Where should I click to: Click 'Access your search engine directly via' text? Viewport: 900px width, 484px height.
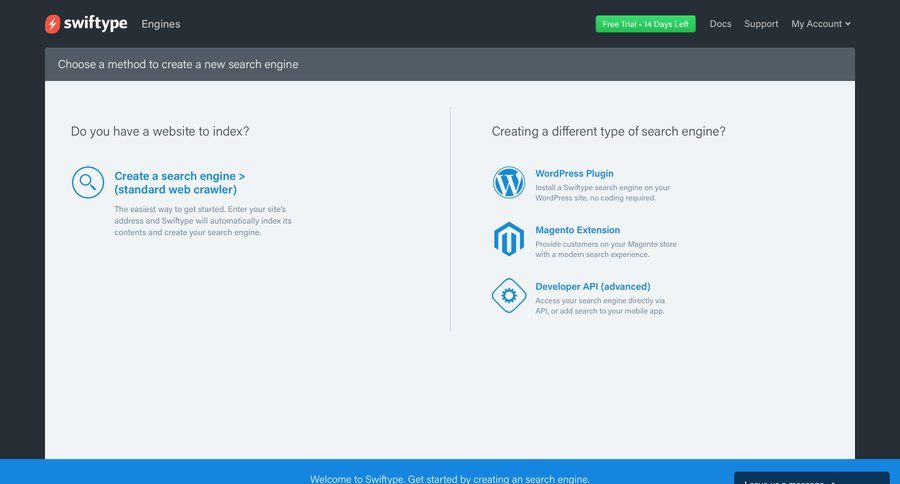[x=600, y=306]
